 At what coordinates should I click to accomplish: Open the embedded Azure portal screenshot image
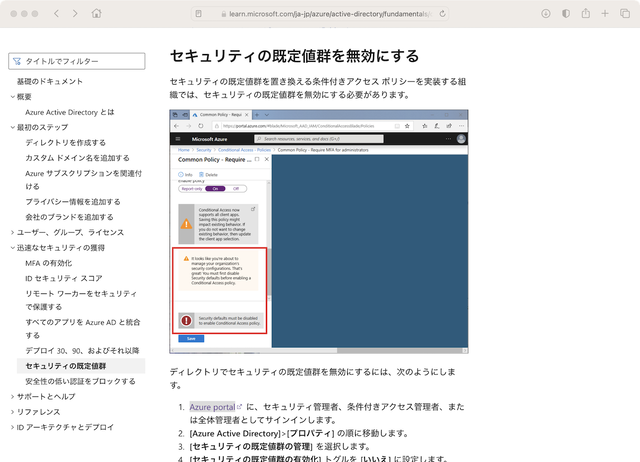[319, 231]
